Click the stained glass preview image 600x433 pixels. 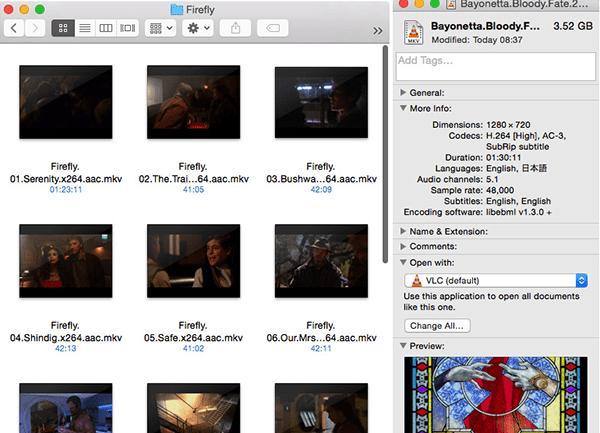[496, 395]
